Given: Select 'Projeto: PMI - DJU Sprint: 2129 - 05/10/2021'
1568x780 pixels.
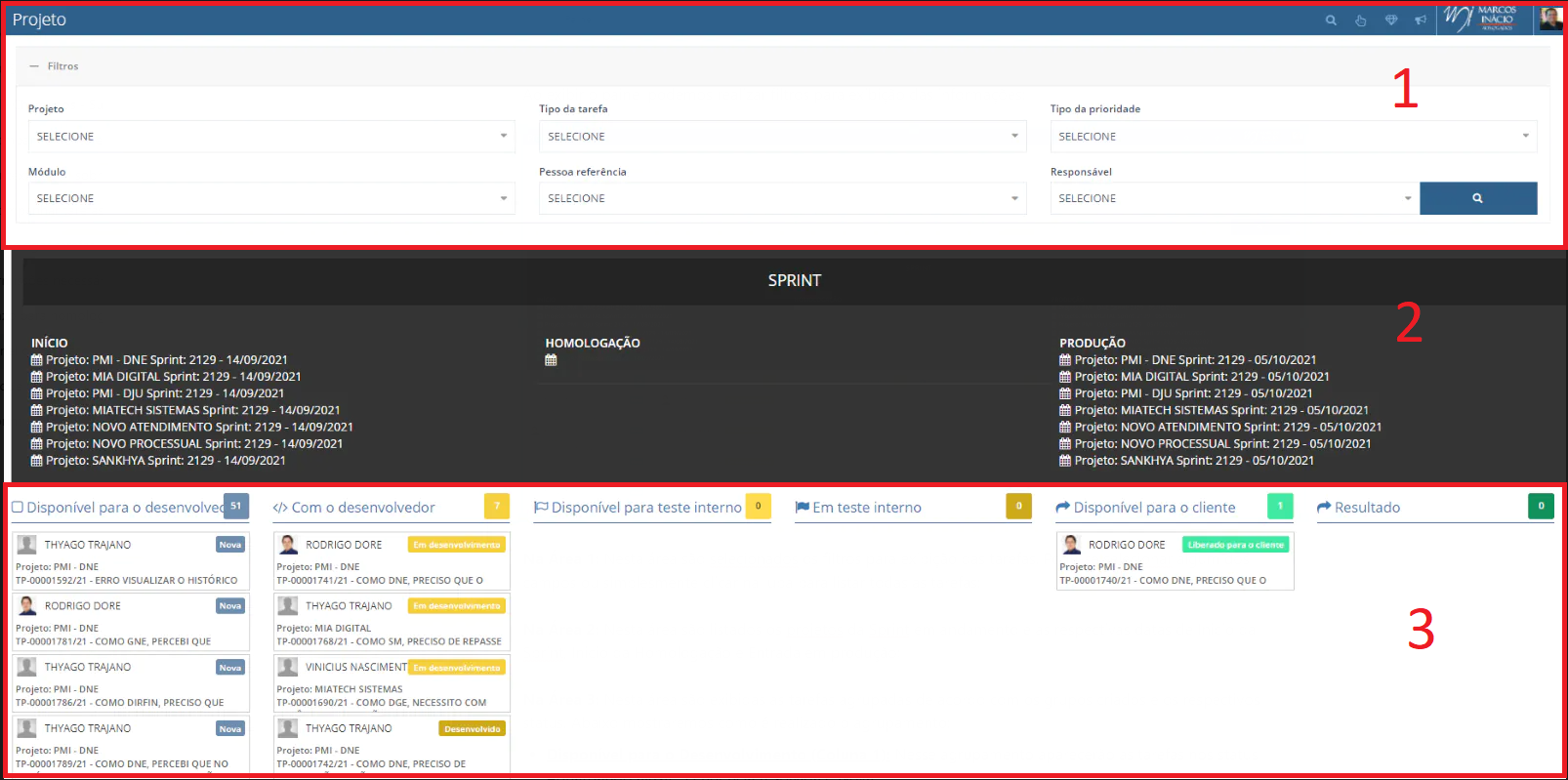Looking at the screenshot, I should 1193,393.
